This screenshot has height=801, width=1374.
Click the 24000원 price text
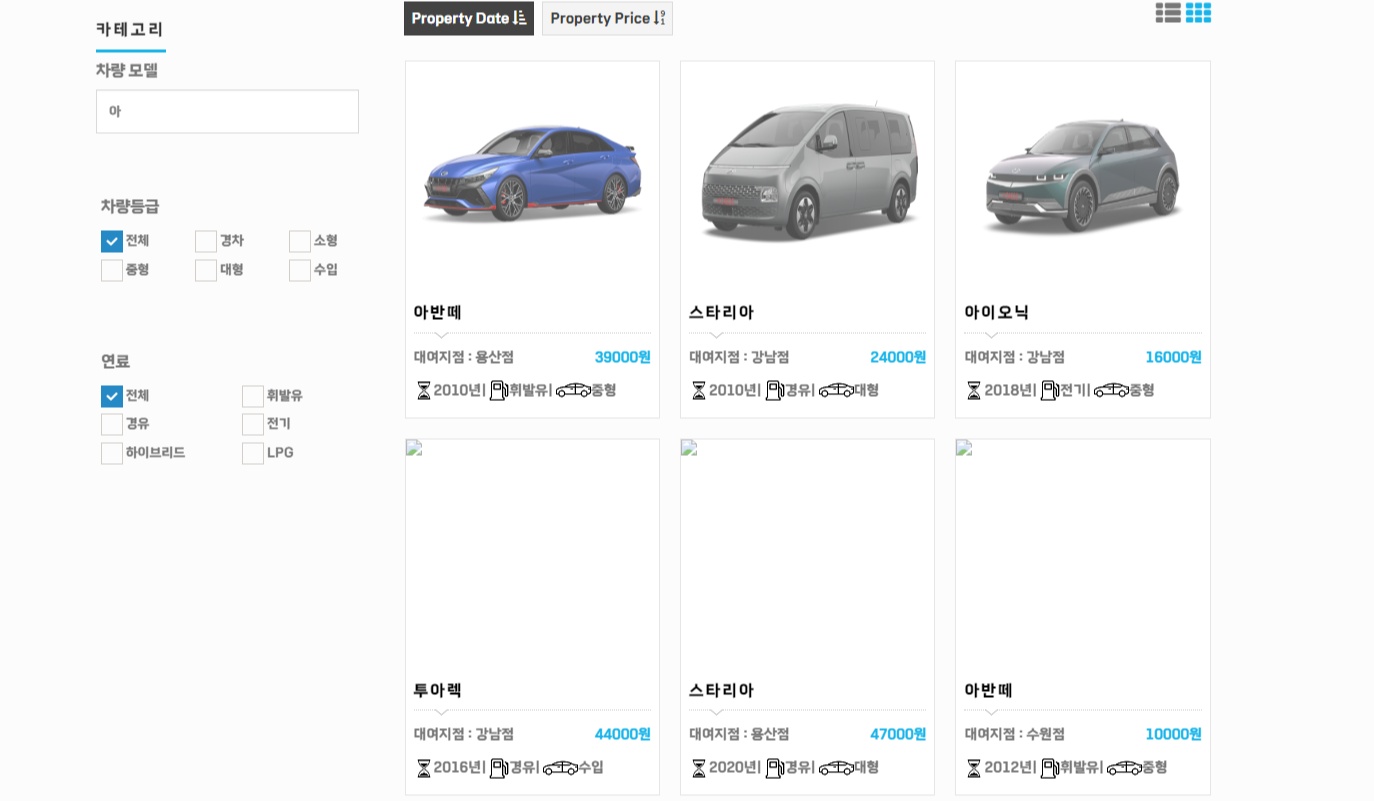coord(898,357)
